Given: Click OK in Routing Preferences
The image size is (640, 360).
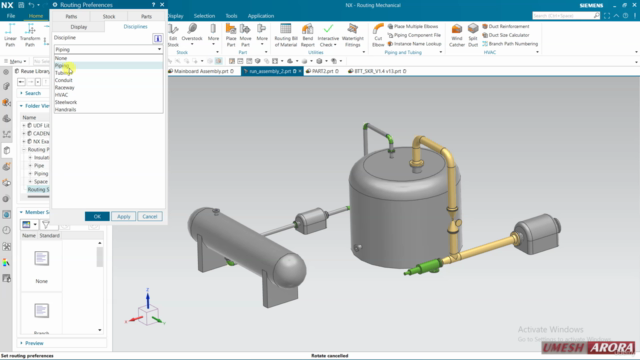Looking at the screenshot, I should click(x=97, y=216).
